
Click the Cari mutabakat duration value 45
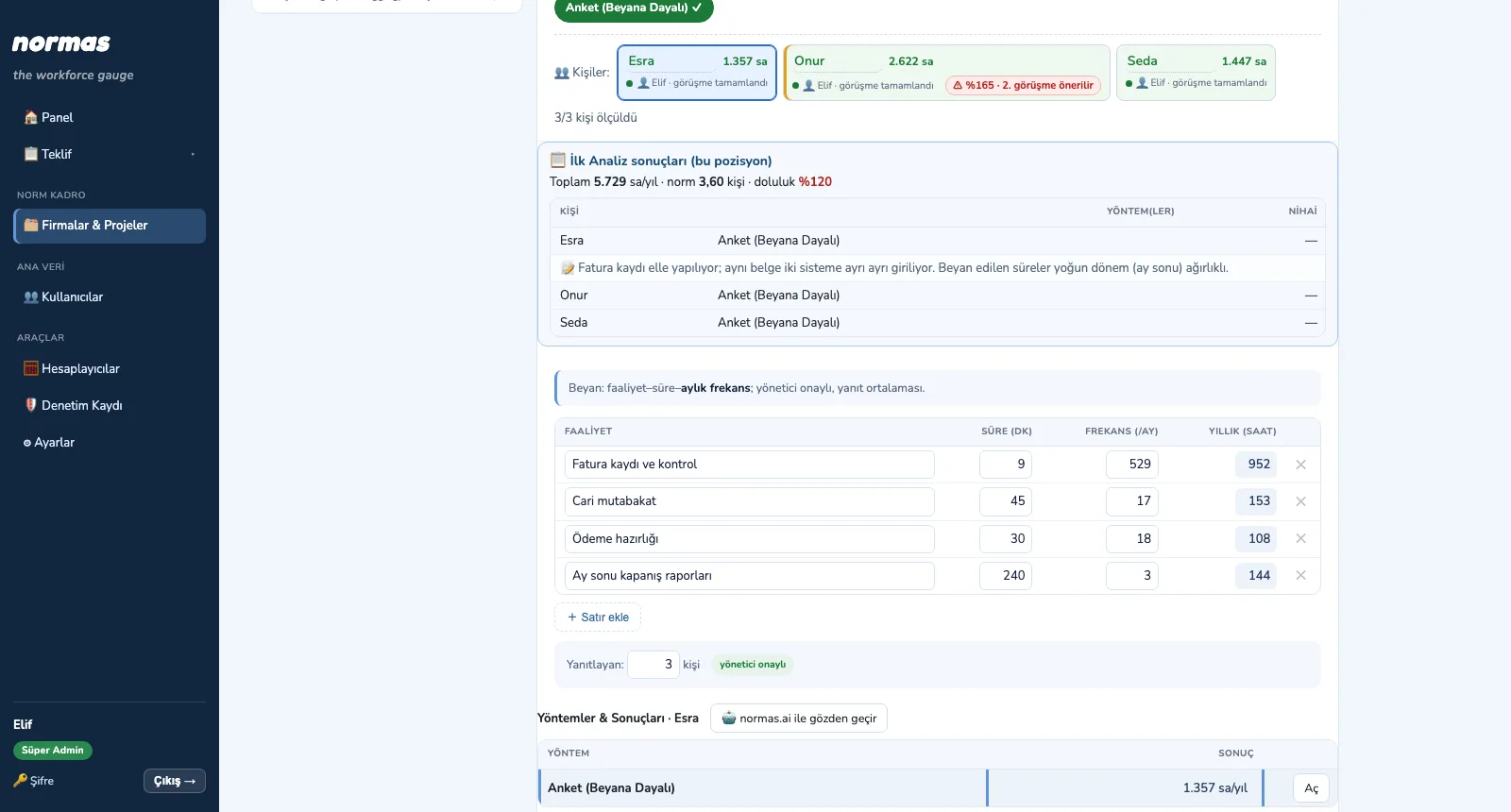coord(1006,501)
